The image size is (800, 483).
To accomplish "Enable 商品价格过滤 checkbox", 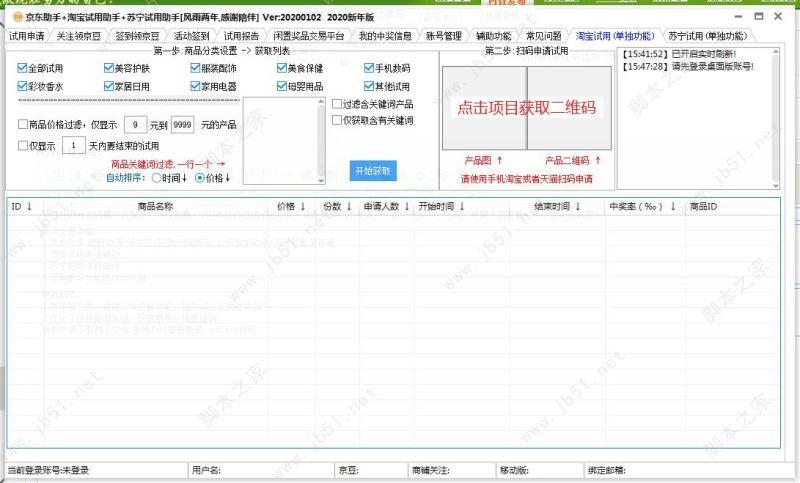I will tap(22, 124).
